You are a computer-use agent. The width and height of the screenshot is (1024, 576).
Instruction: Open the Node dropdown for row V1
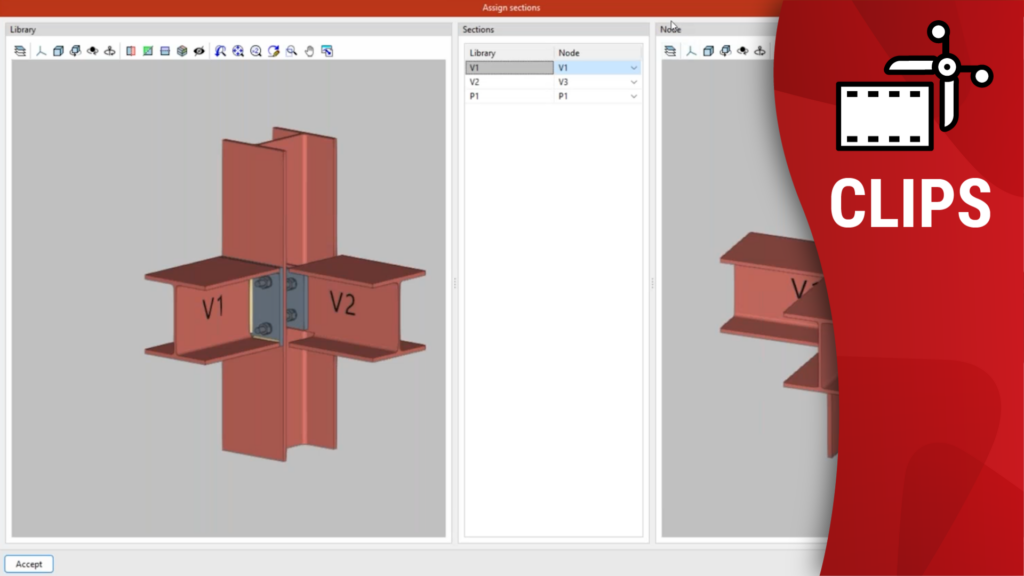(x=634, y=68)
